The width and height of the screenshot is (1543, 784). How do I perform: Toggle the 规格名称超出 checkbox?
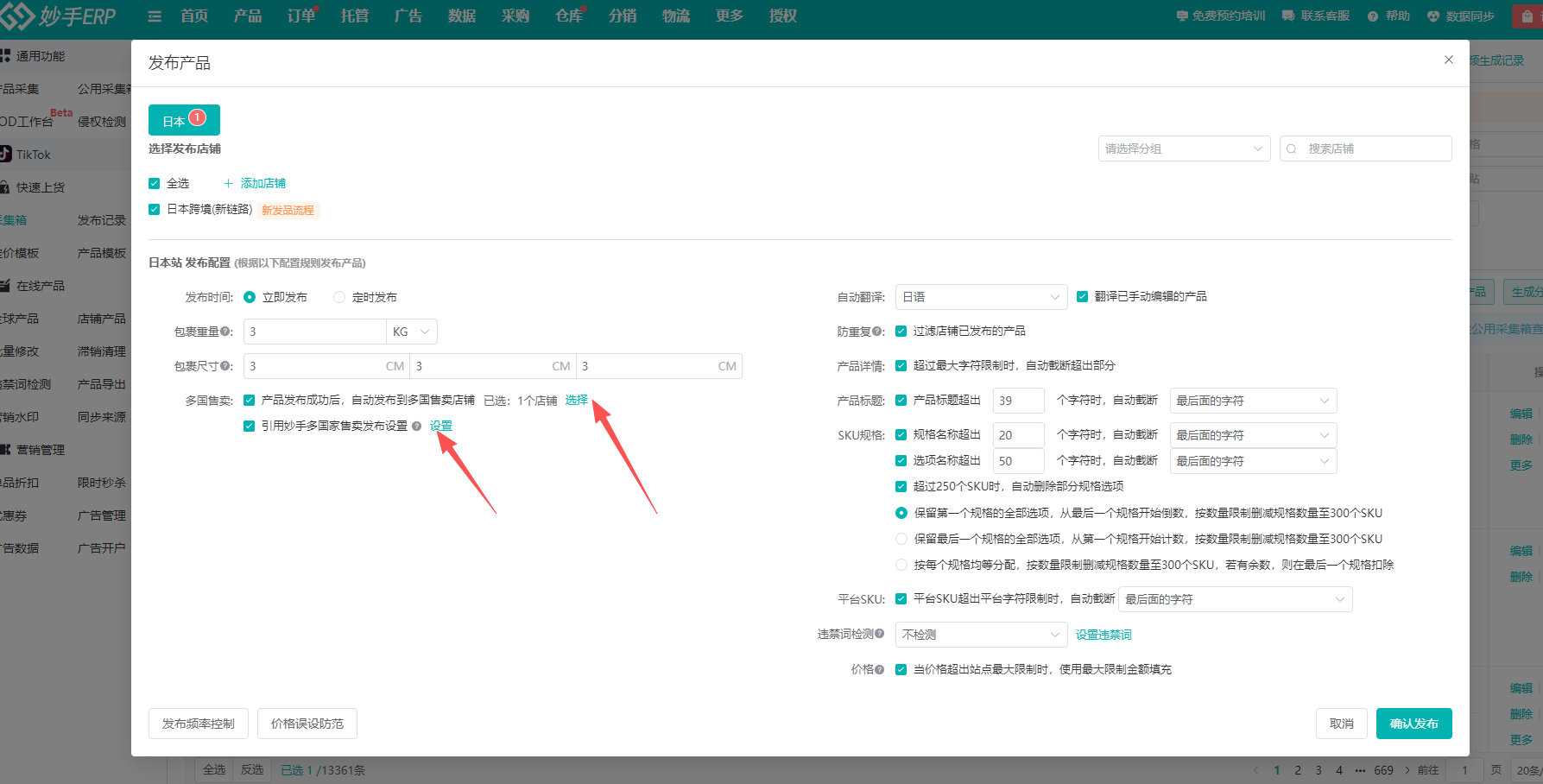pyautogui.click(x=901, y=435)
